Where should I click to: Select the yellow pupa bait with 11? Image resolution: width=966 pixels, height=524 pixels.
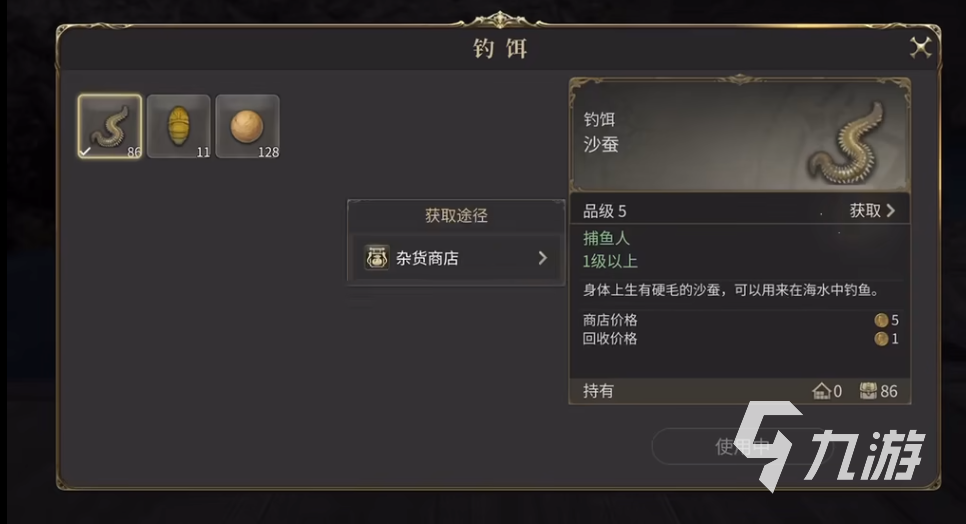178,126
